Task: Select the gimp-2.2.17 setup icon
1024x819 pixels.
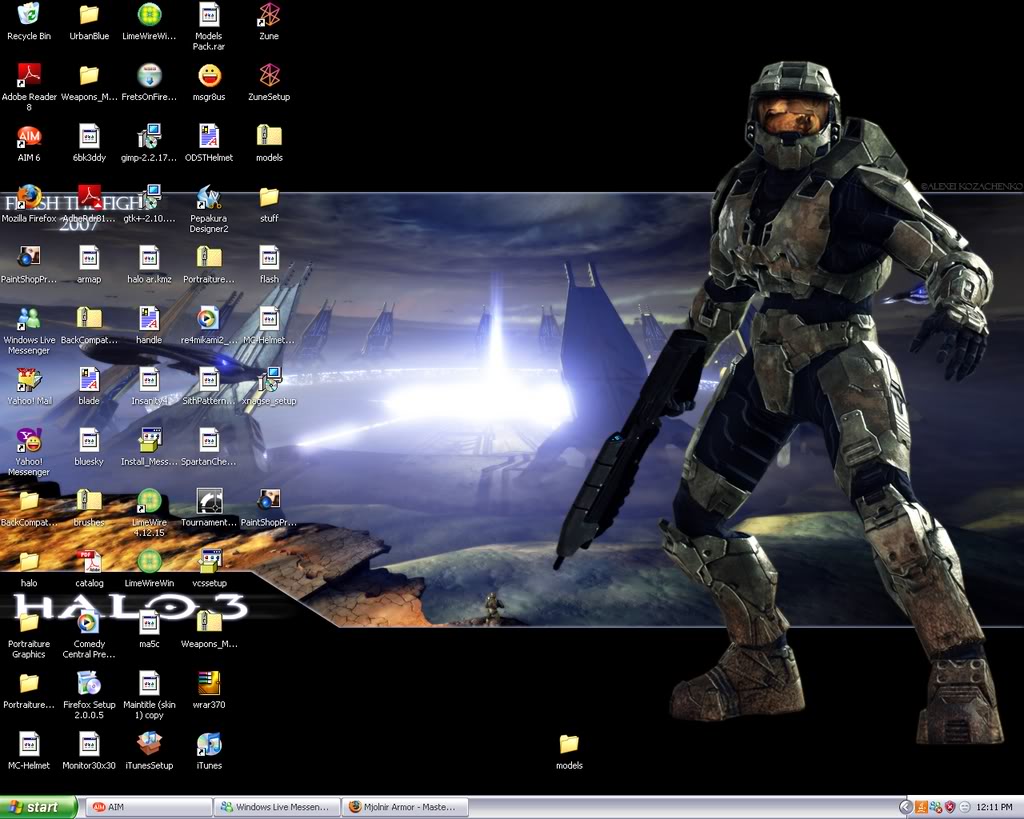Action: [x=149, y=136]
